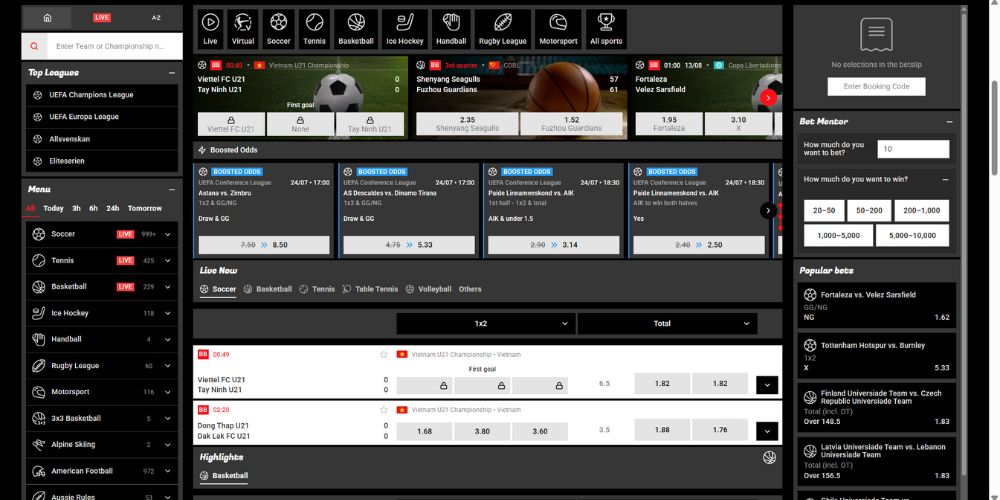1000x500 pixels.
Task: Open the Total market dropdown
Action: pos(667,323)
